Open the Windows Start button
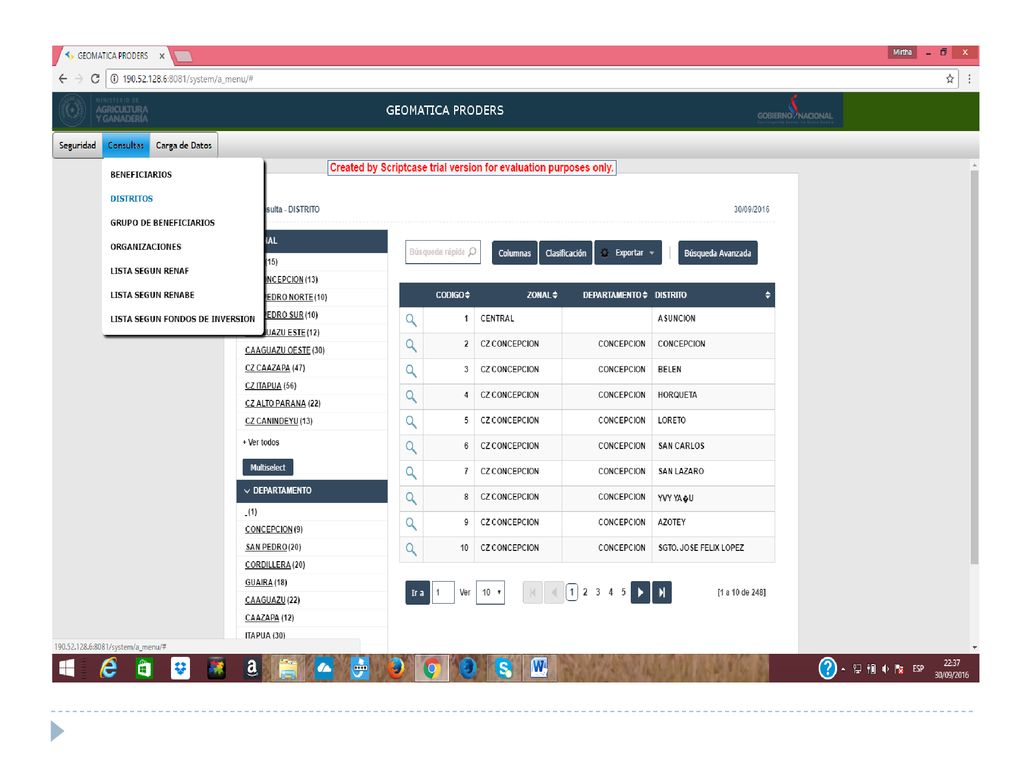Screen dimensions: 1024x768 point(67,668)
